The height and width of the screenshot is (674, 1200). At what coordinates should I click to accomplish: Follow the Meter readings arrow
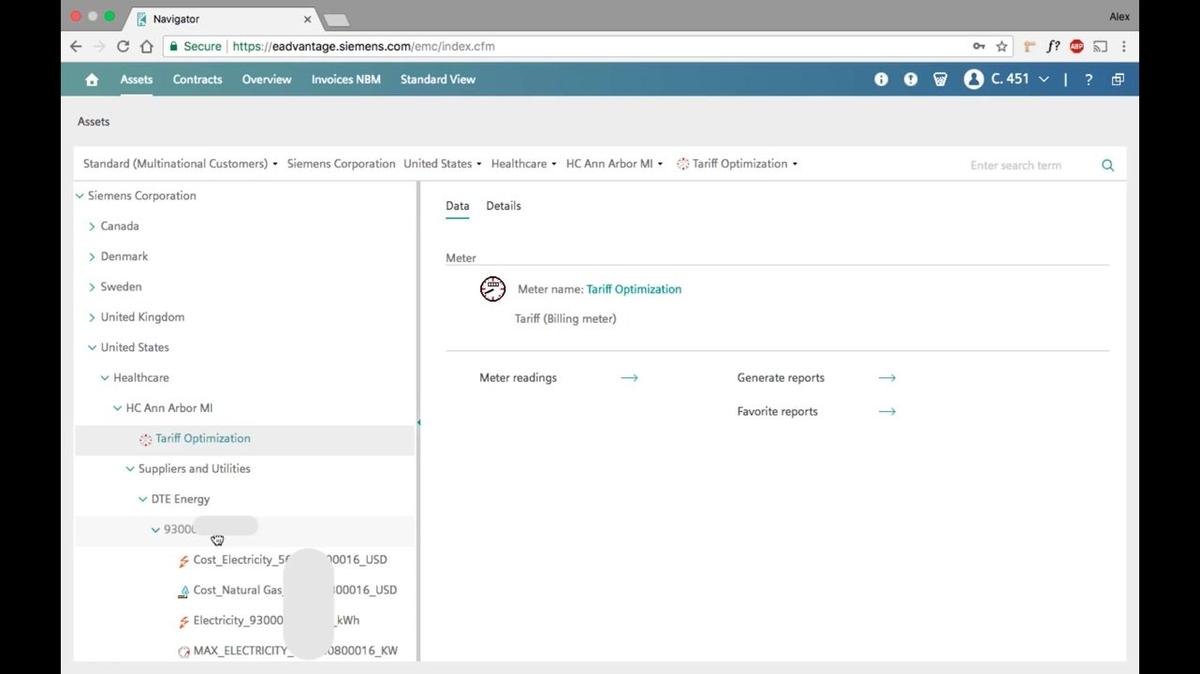click(x=629, y=378)
